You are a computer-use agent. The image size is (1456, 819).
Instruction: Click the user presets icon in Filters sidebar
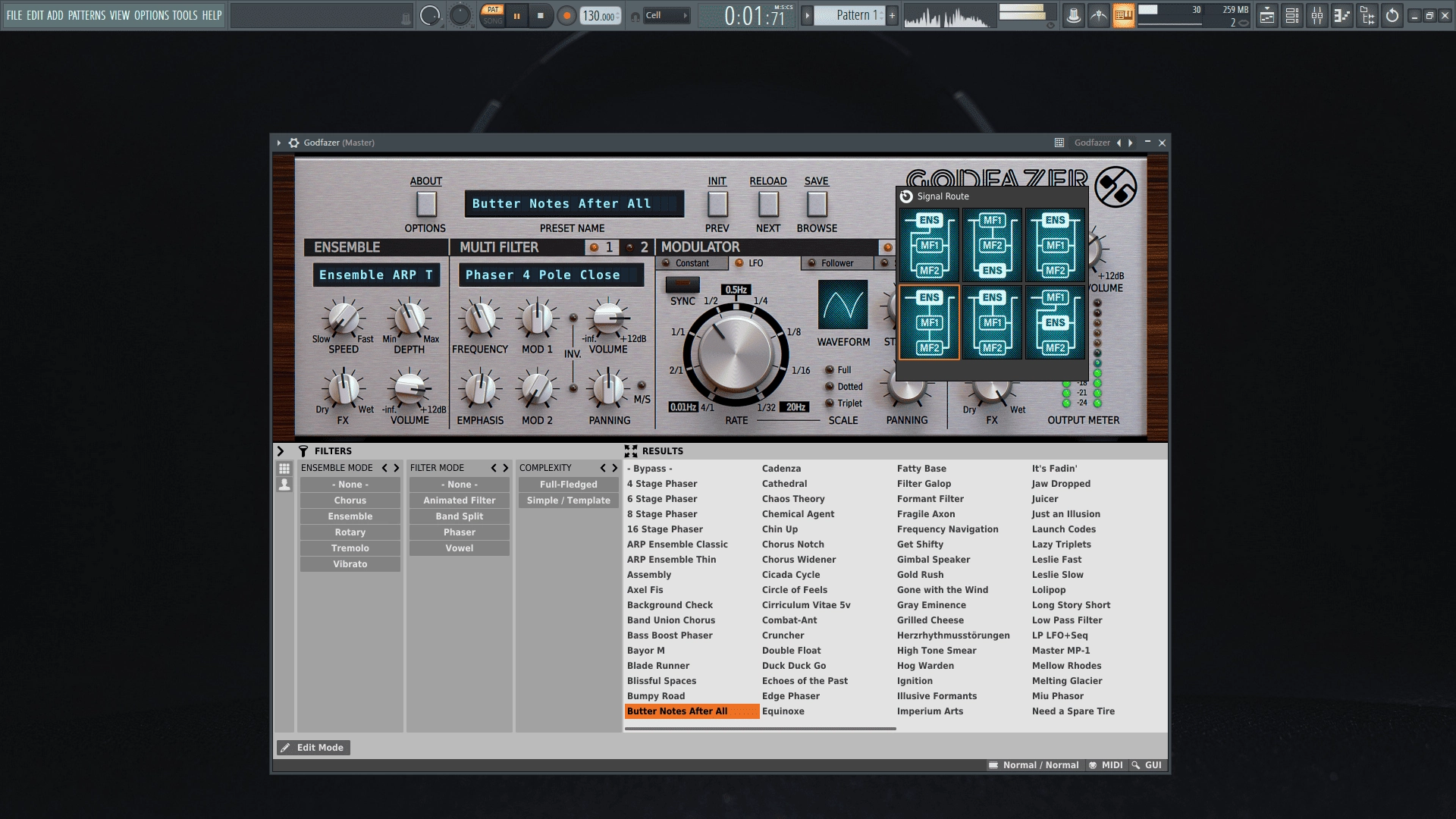284,485
